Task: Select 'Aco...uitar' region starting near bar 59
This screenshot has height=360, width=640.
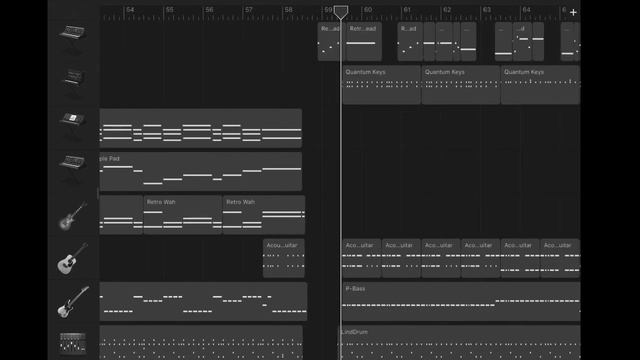Action: tap(362, 258)
